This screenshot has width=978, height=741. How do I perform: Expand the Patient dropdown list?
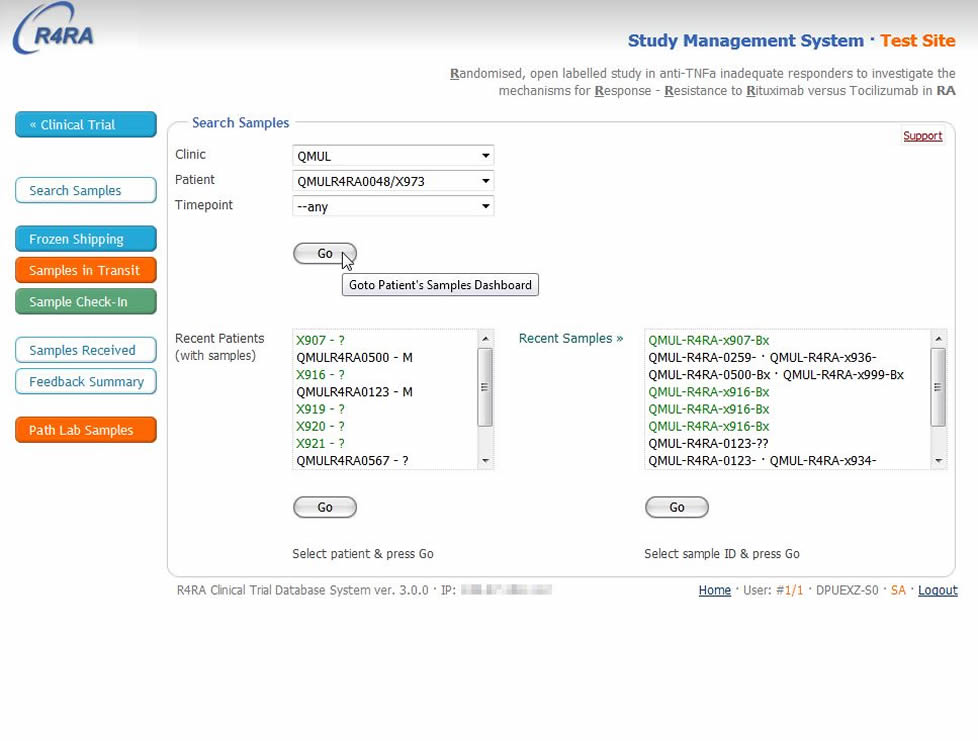click(393, 181)
